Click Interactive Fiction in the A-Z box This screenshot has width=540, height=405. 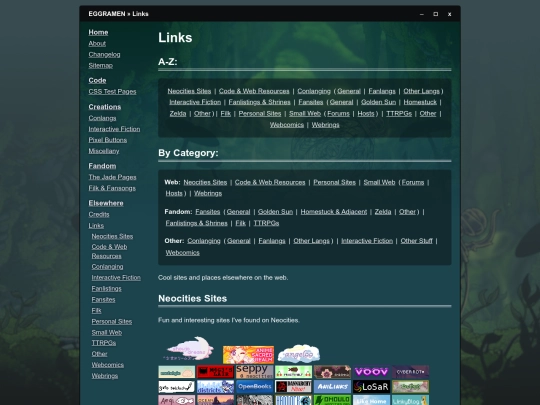coord(195,102)
